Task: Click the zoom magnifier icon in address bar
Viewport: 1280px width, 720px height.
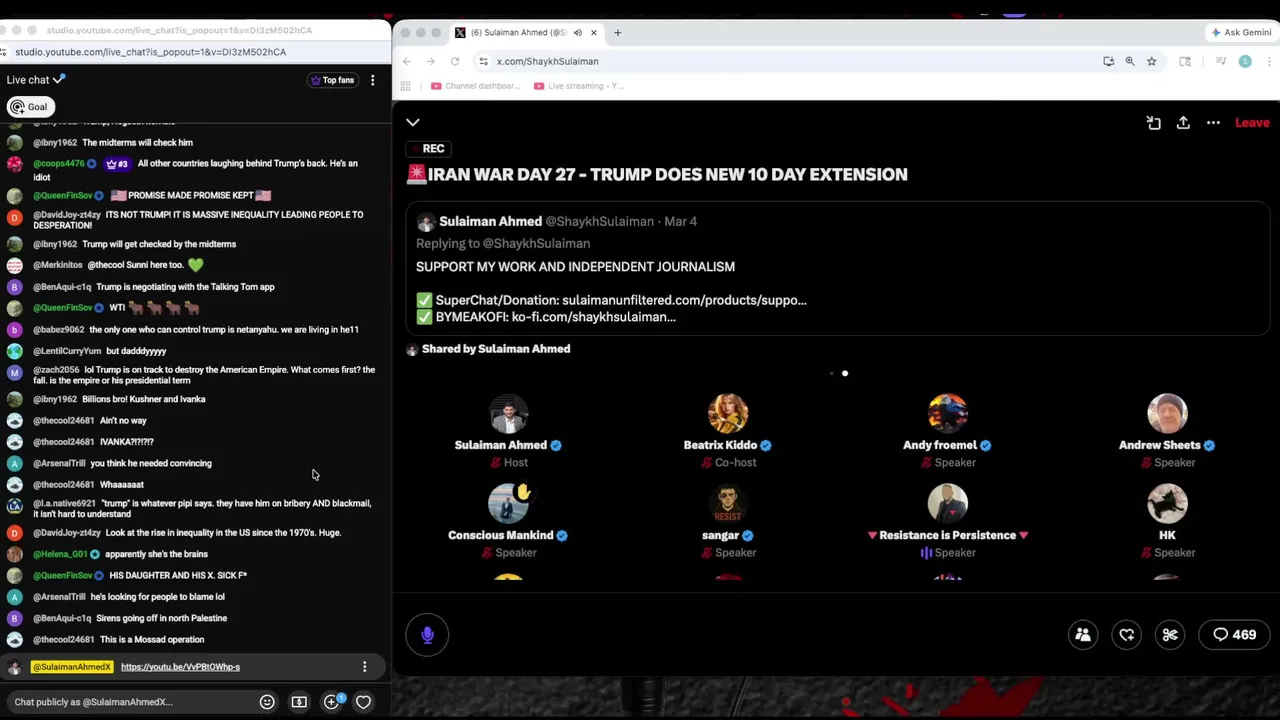Action: click(1130, 61)
